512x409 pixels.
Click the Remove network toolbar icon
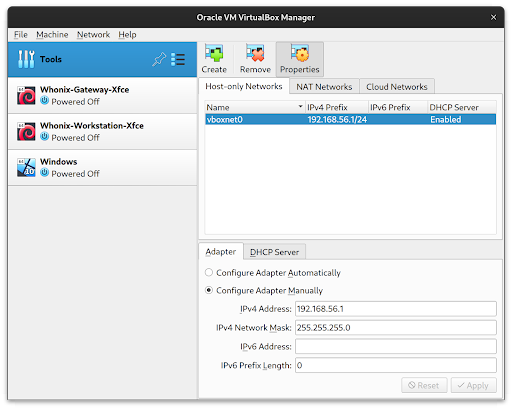tap(255, 53)
